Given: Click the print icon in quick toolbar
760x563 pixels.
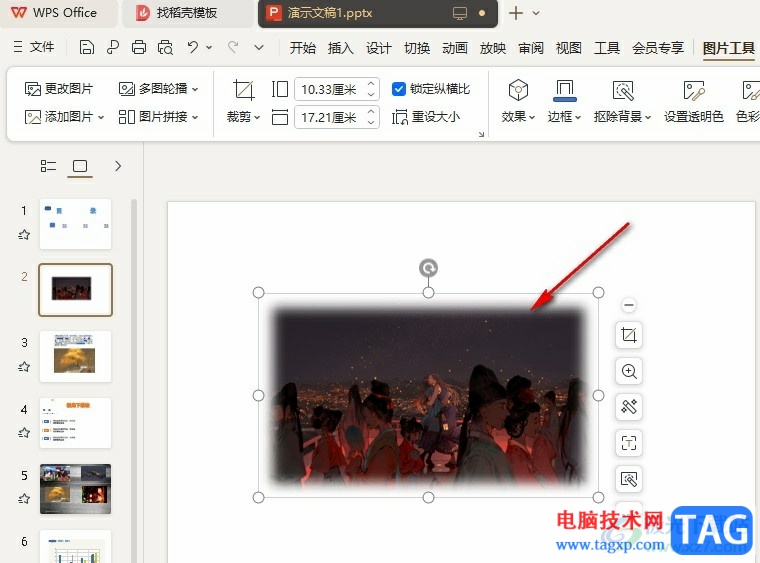Looking at the screenshot, I should (139, 47).
